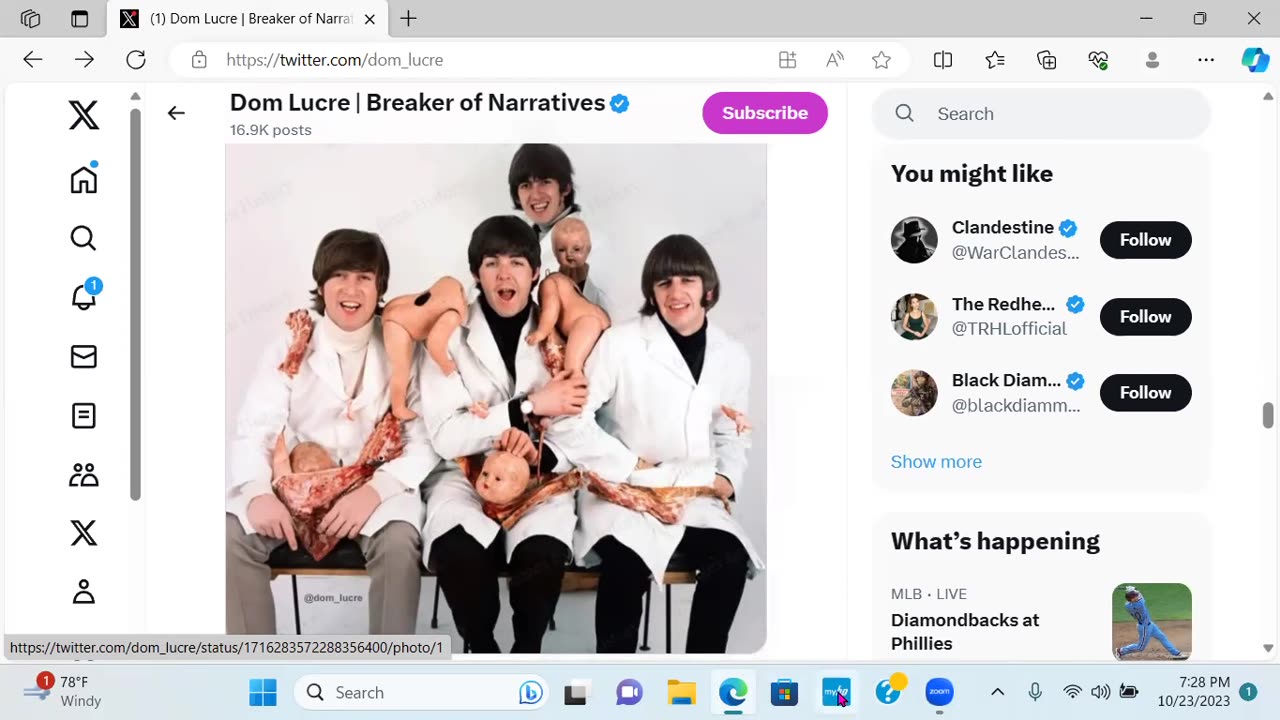1280x720 pixels.
Task: Open Profile person icon in sidebar
Action: (84, 592)
